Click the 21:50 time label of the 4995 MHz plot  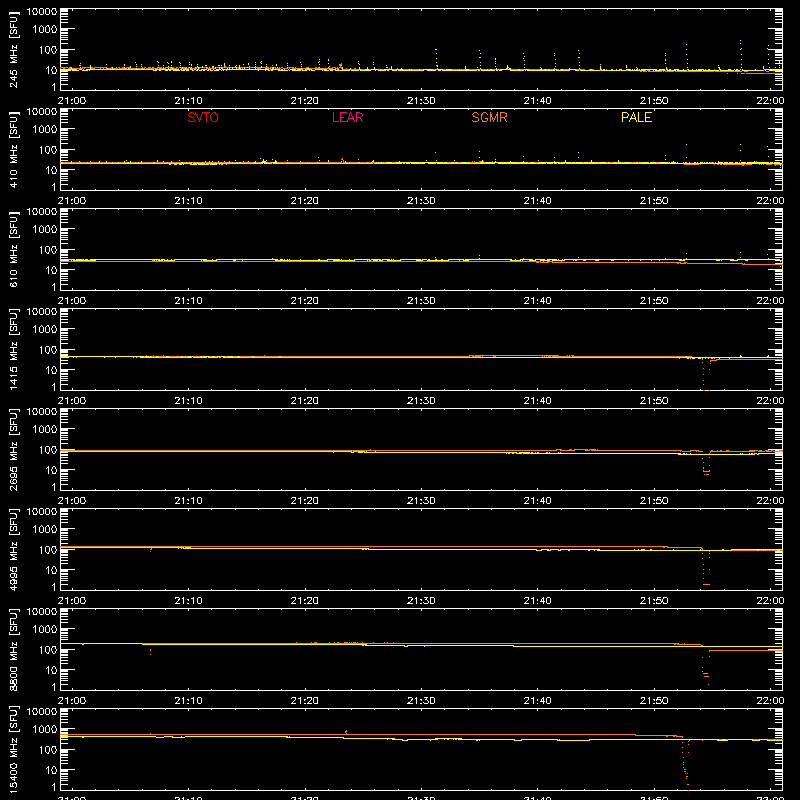coord(654,601)
